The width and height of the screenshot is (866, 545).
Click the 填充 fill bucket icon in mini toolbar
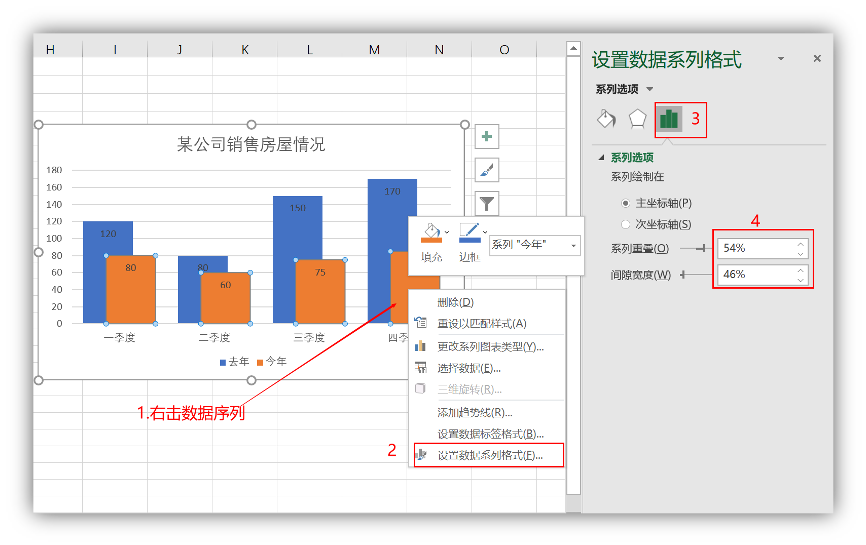(431, 233)
